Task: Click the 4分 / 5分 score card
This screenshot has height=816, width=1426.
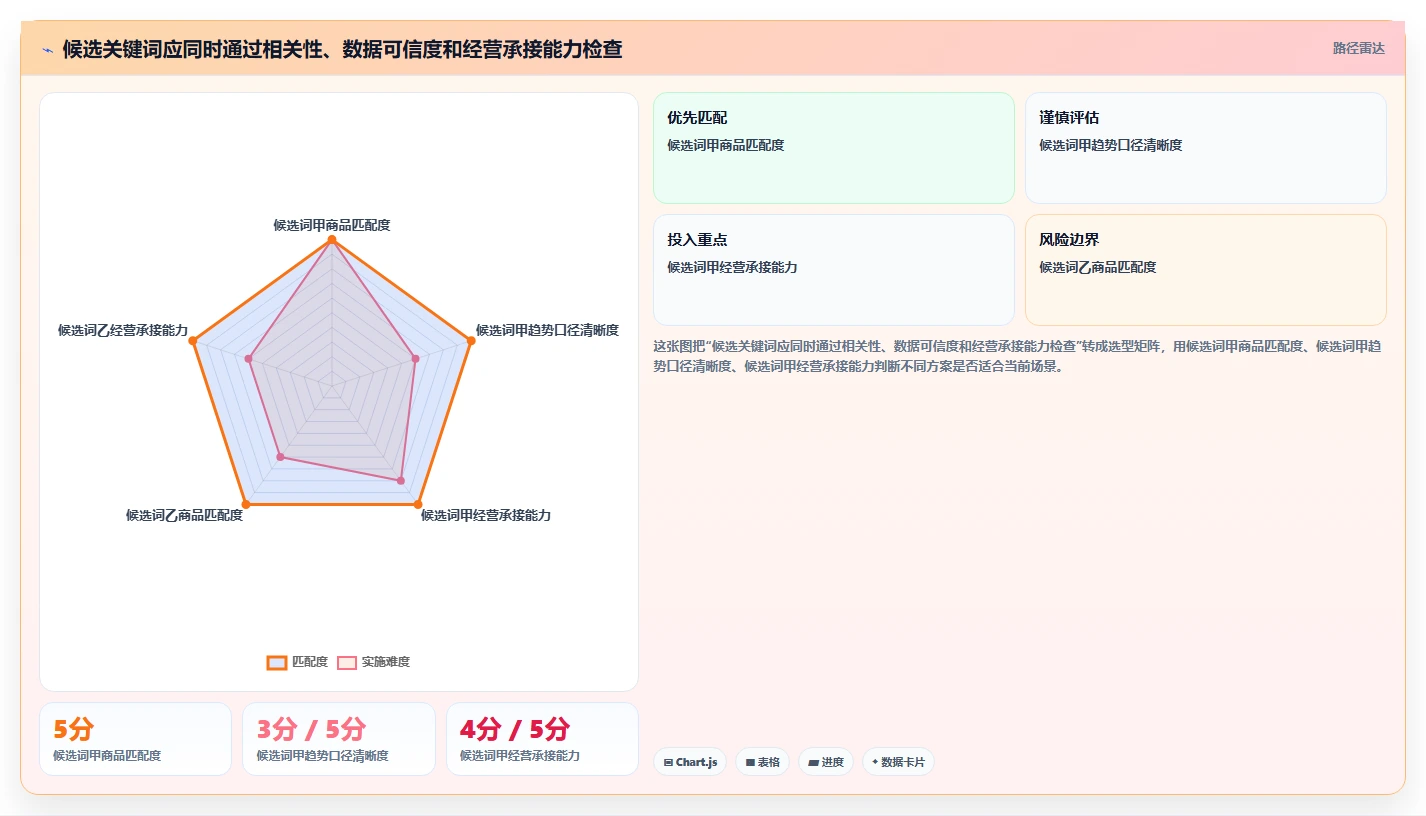Action: pos(542,739)
